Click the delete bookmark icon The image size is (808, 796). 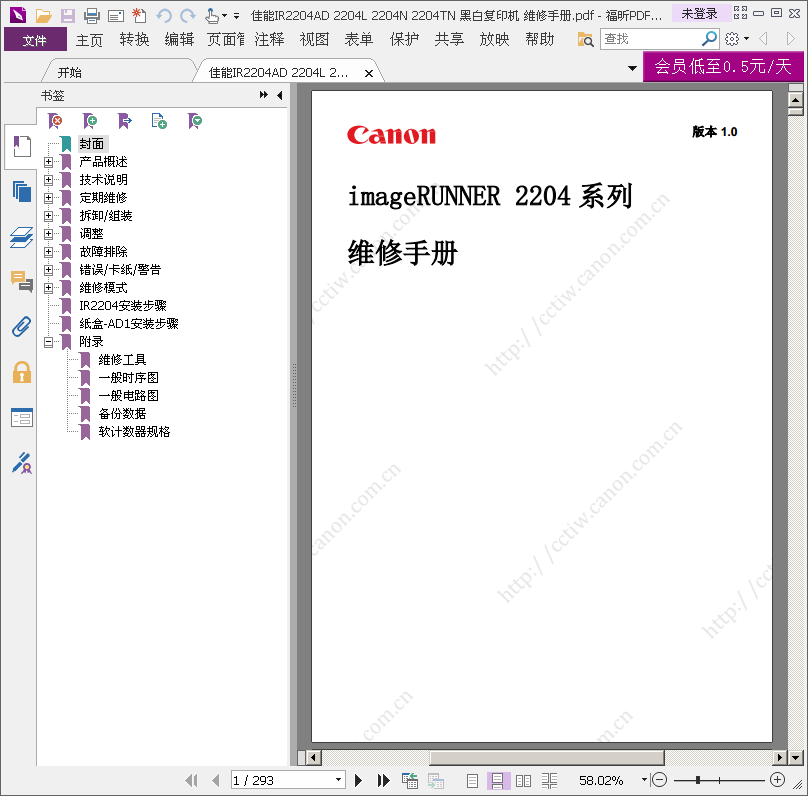55,121
